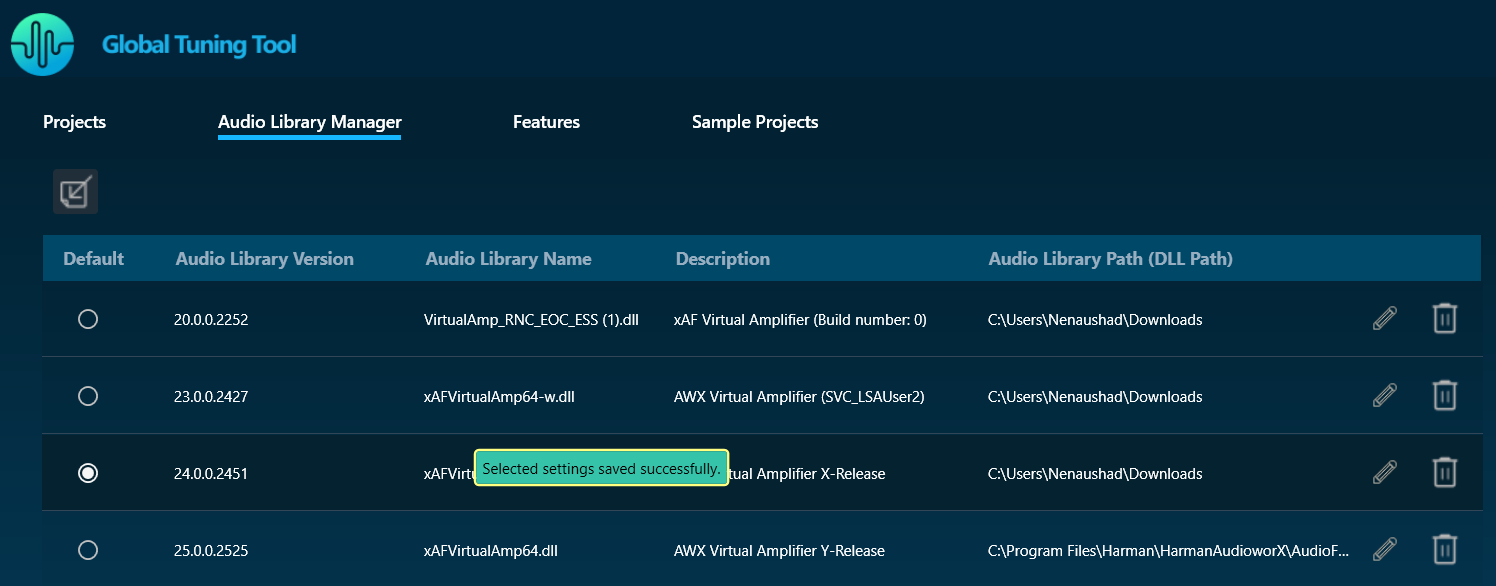The width and height of the screenshot is (1496, 586).
Task: Edit the 20.0.0.2252 library entry
Action: pyautogui.click(x=1384, y=319)
